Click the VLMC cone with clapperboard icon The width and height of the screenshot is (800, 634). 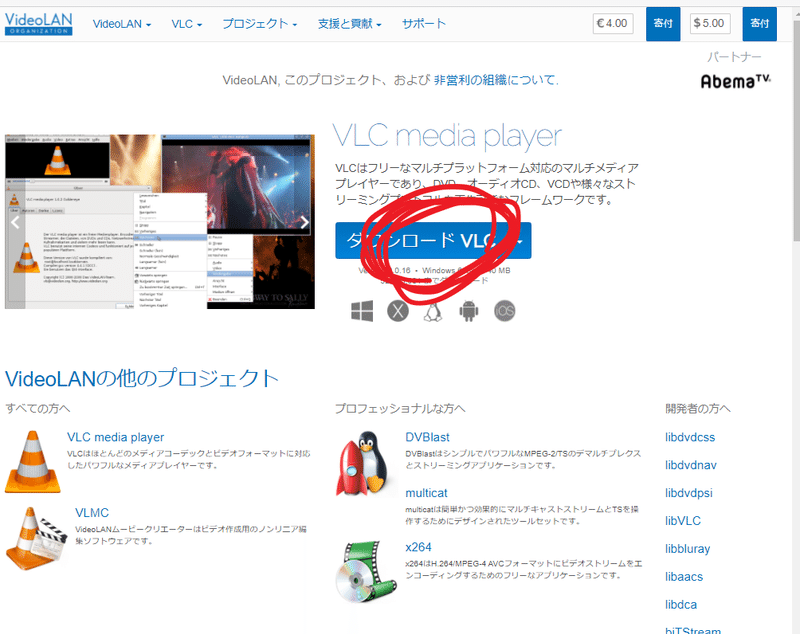click(36, 538)
